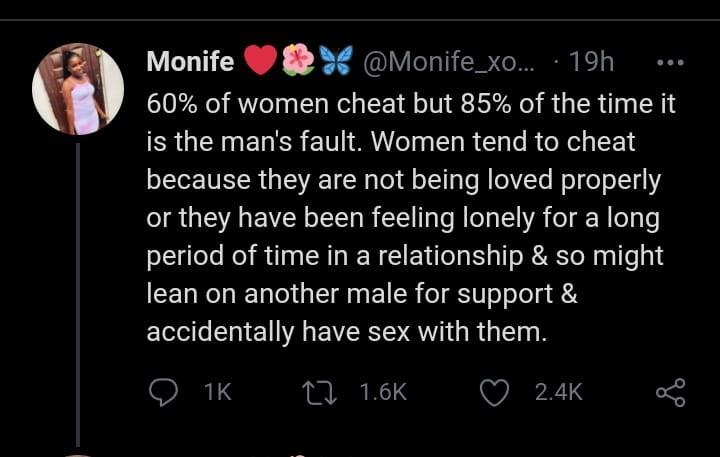Open the share icon for this tweet

(x=670, y=393)
